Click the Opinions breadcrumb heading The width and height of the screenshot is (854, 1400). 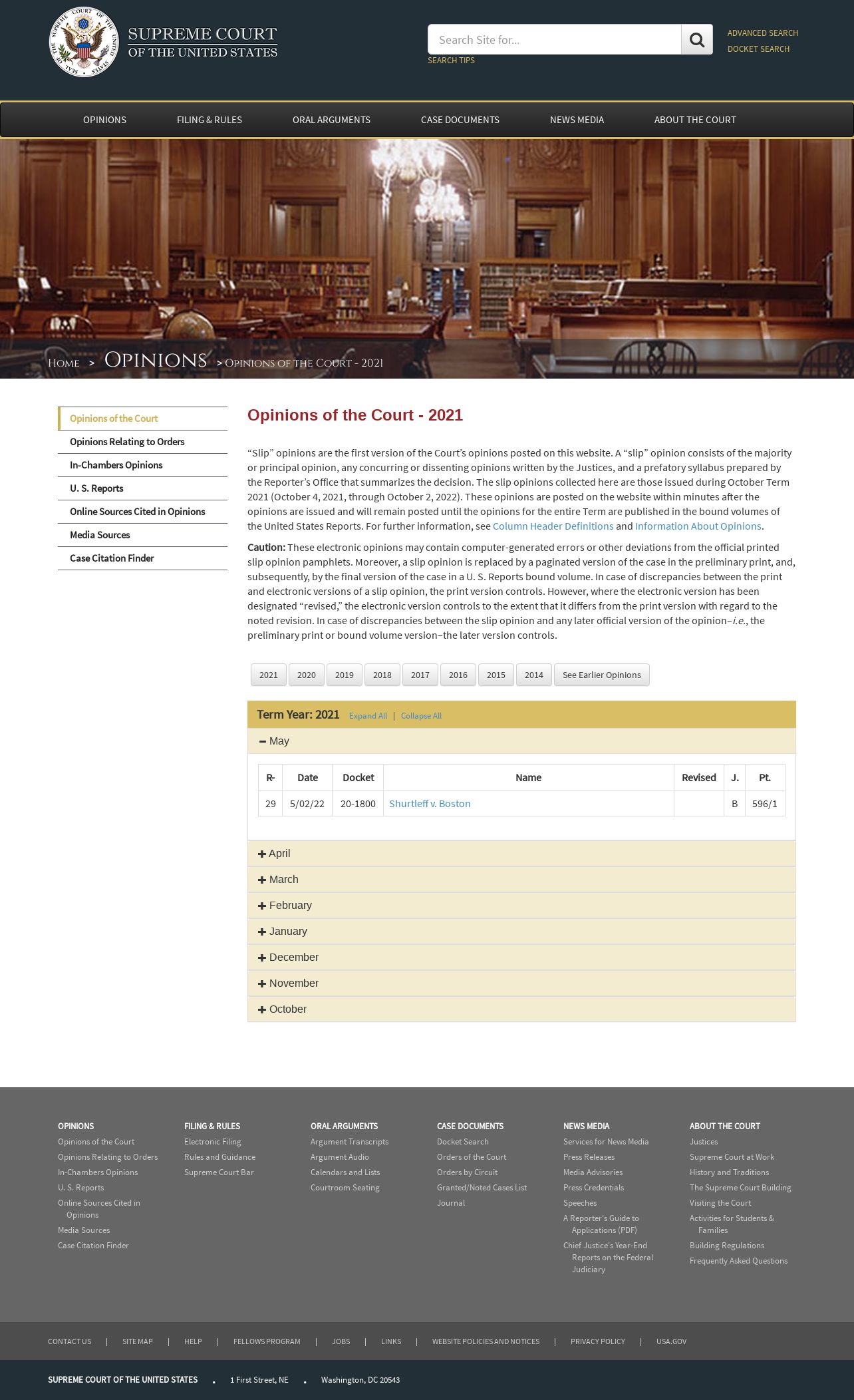tap(156, 360)
